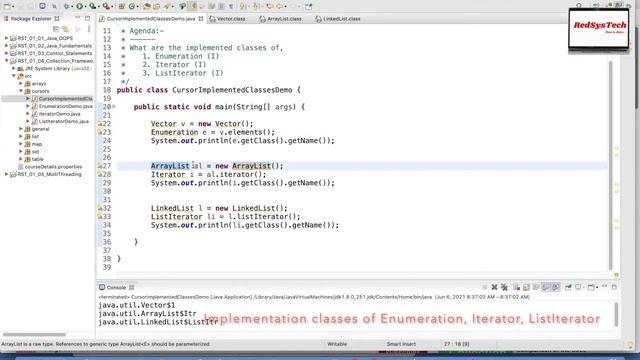
Task: Click the green Run button in toolbar
Action: pos(79,6)
